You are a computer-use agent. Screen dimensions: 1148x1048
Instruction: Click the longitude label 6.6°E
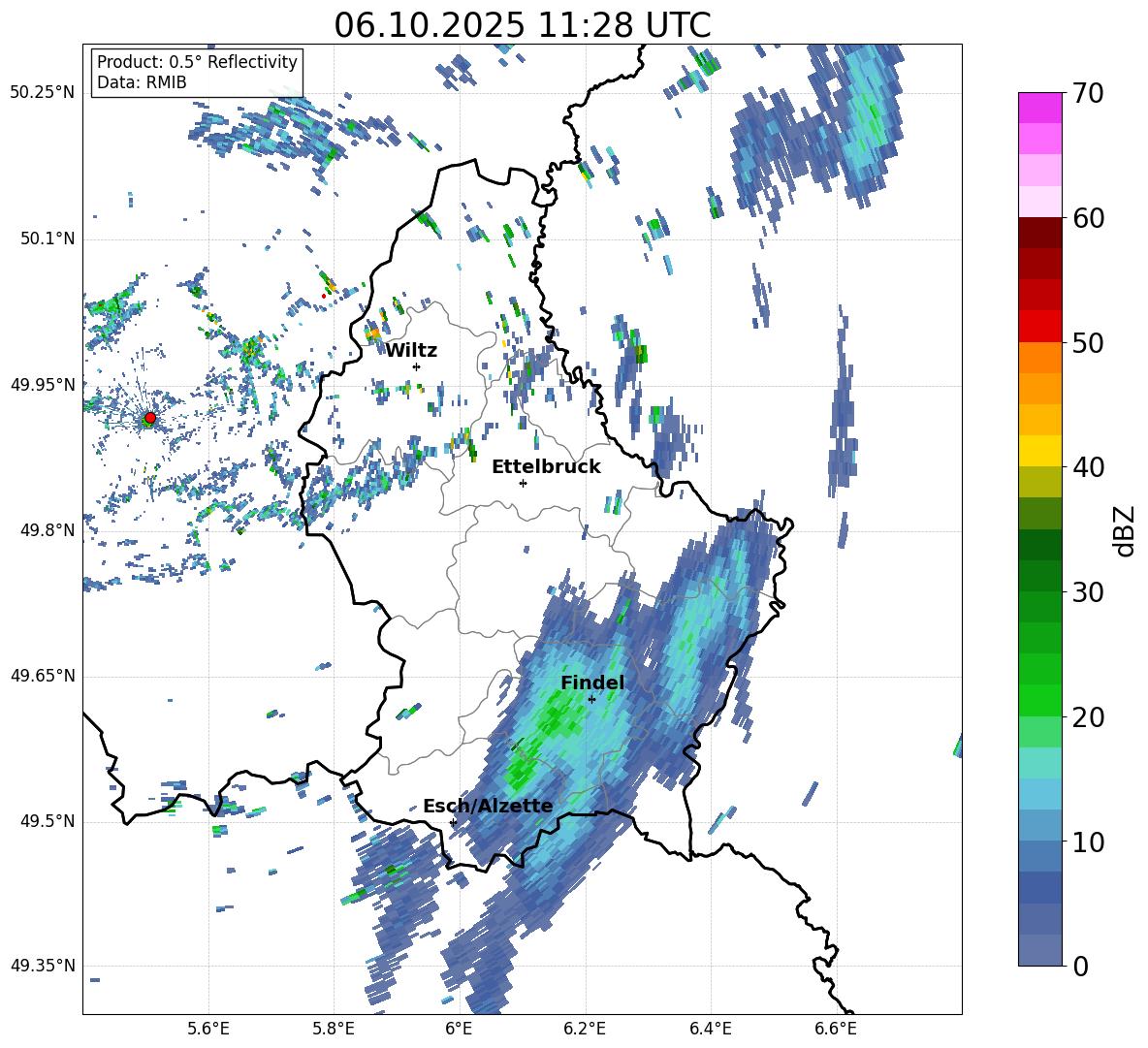click(836, 1029)
